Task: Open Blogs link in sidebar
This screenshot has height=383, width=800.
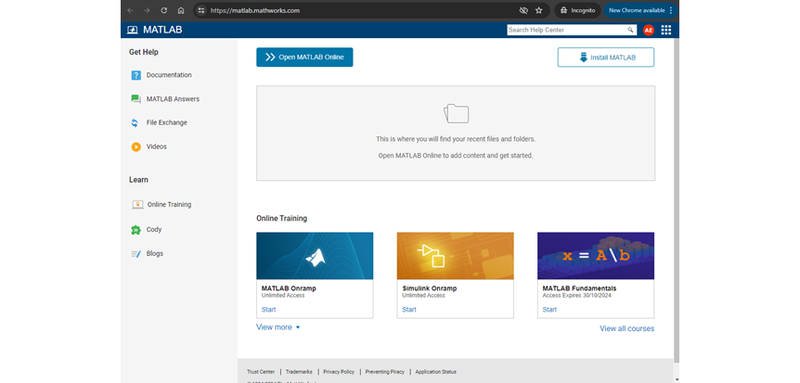Action: click(x=155, y=254)
